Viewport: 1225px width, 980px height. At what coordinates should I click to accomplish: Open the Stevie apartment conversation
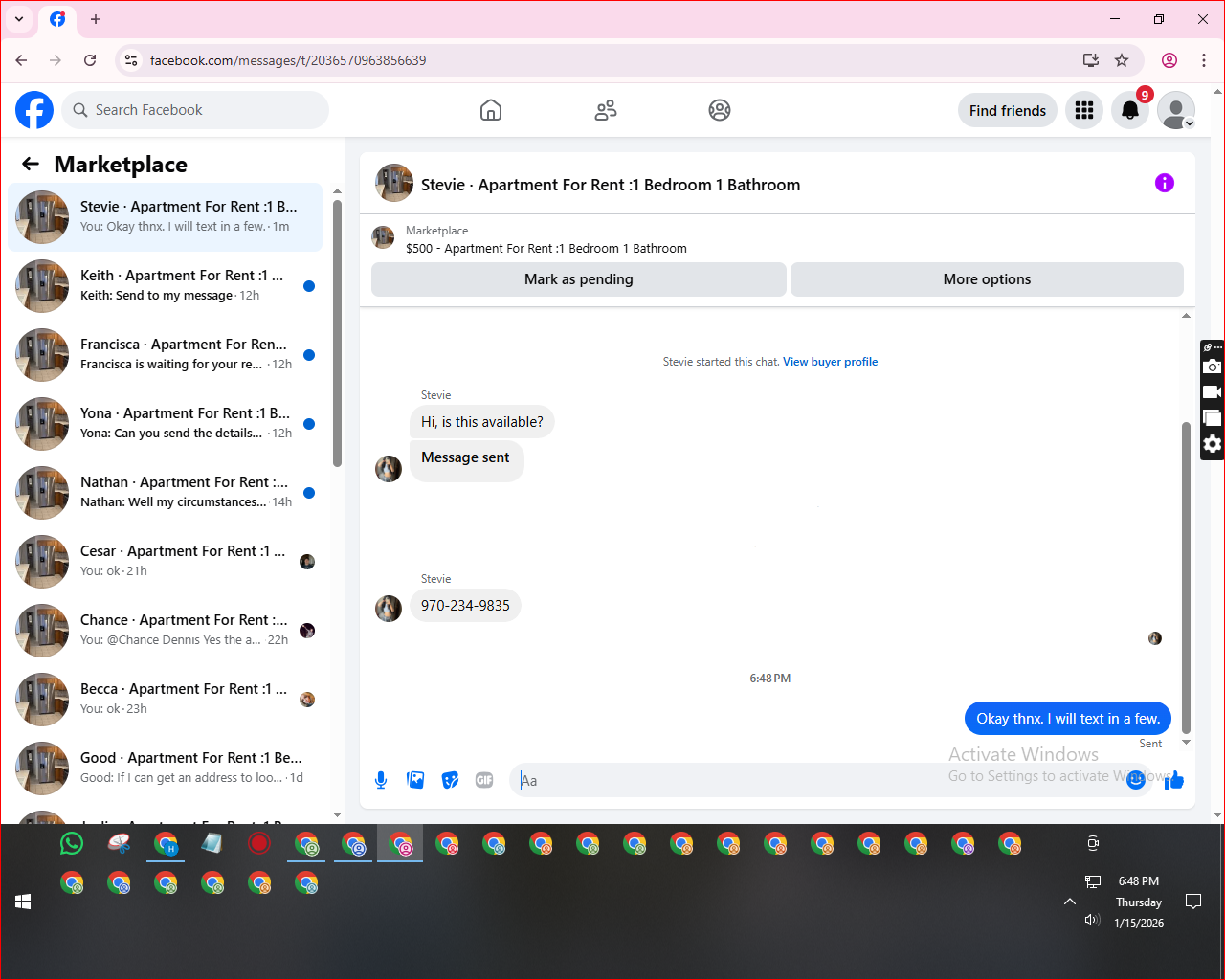[x=166, y=217]
